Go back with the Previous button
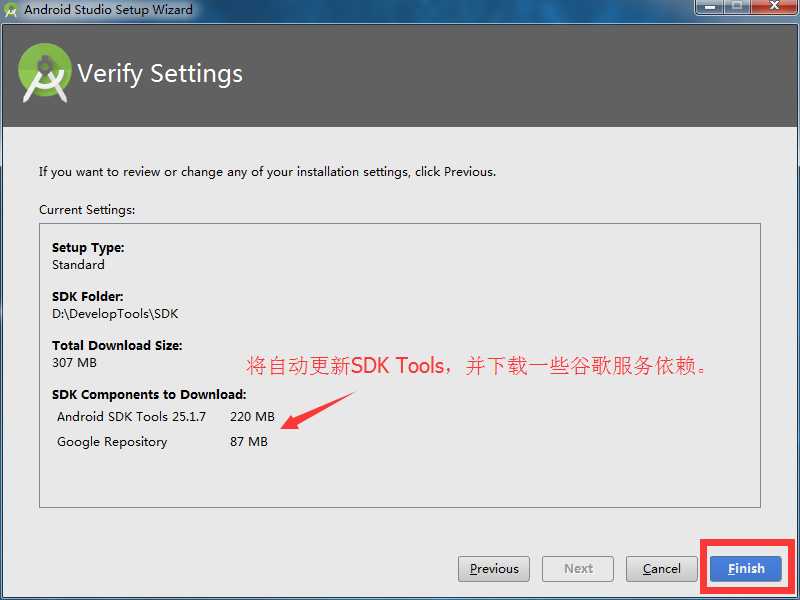800x600 pixels. tap(494, 569)
